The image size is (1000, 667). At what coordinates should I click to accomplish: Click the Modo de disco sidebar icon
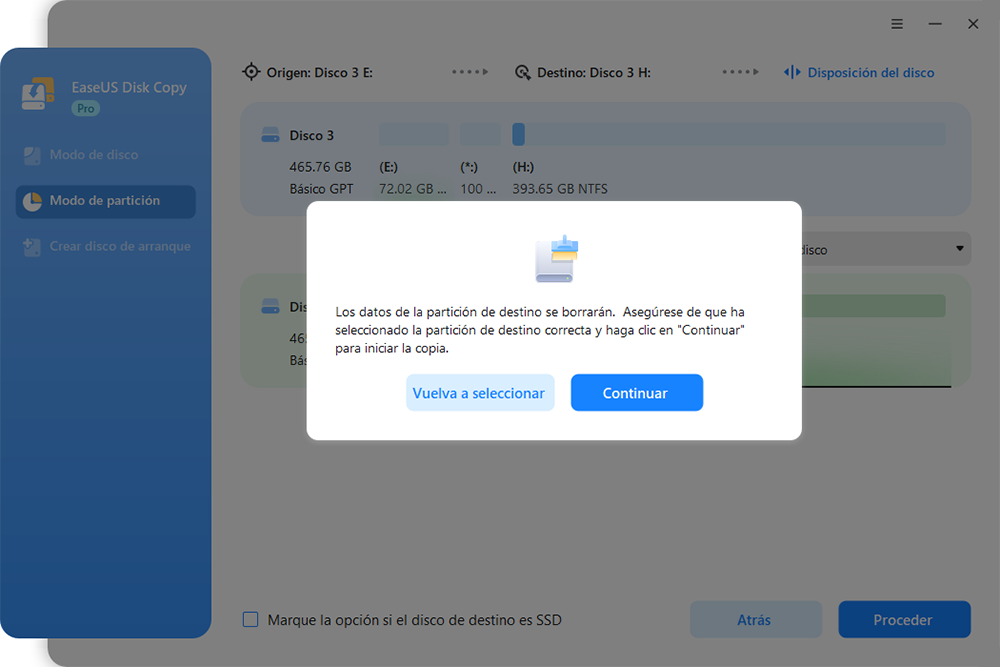31,156
